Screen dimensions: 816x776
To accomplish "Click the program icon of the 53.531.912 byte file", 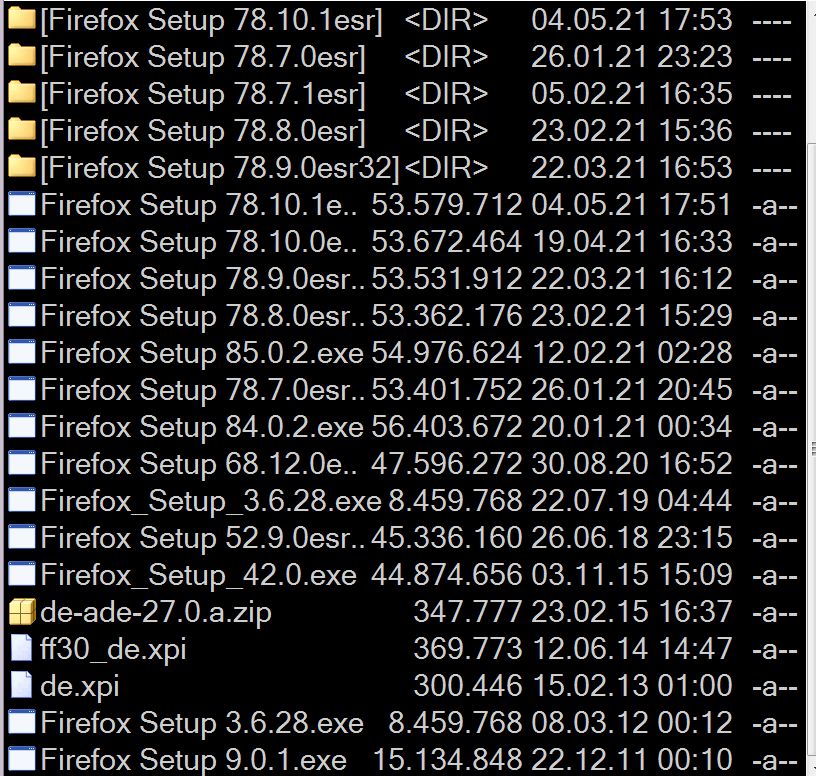I will (x=22, y=277).
